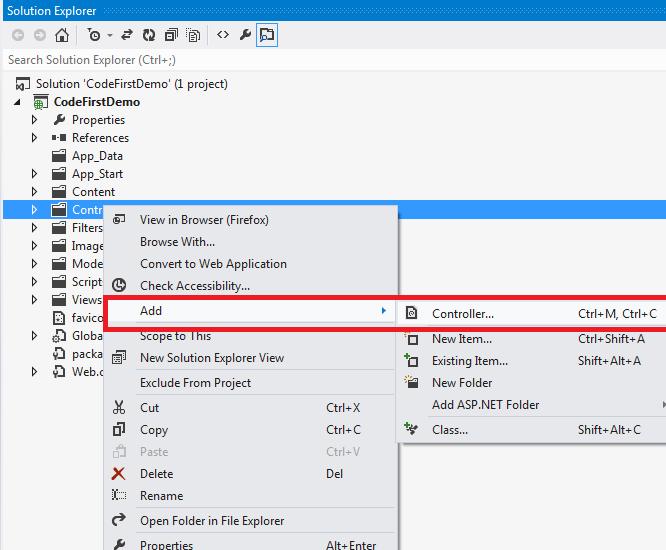
Task: Click Open Folder in File Explorer
Action: coord(211,521)
